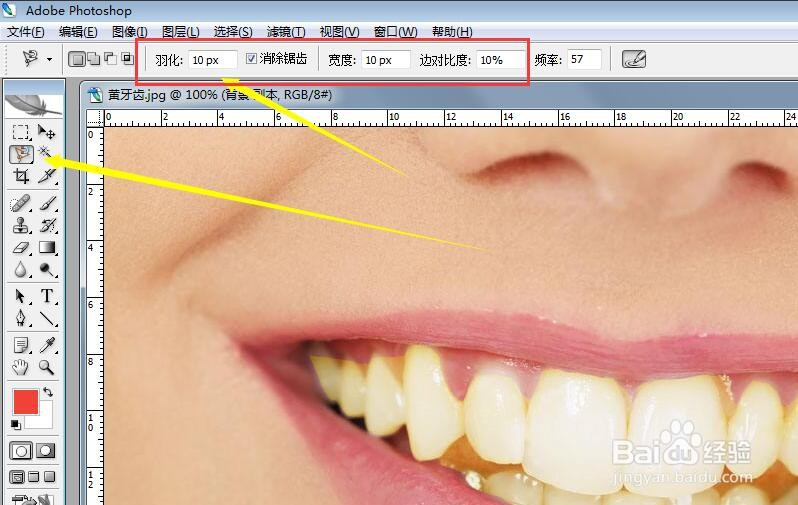Select the Notes tool
798x505 pixels.
coord(20,345)
